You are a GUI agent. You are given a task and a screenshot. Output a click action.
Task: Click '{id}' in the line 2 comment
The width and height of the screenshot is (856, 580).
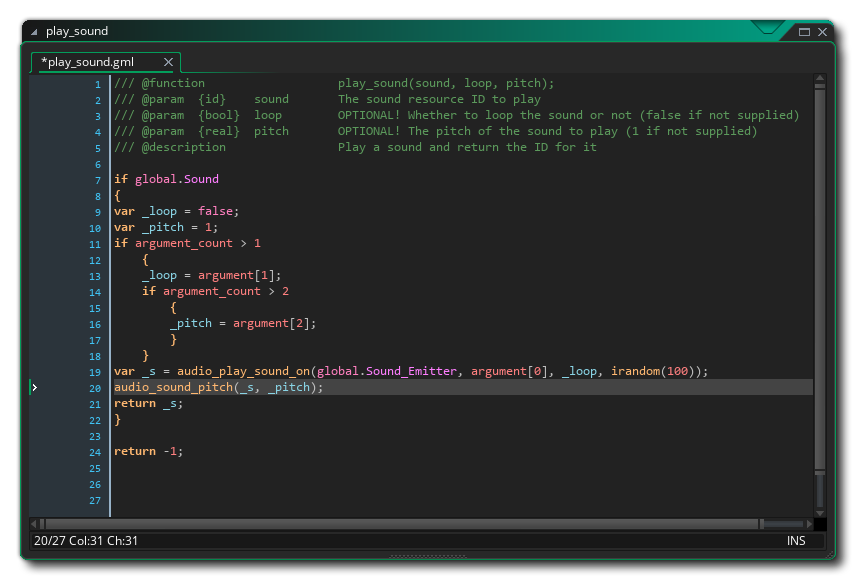[x=212, y=99]
